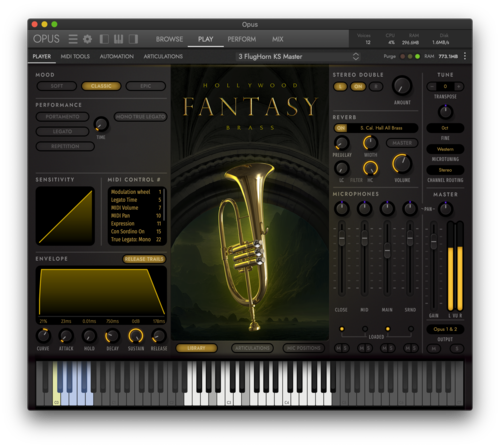Open the Automation sub-tab

pos(117,56)
